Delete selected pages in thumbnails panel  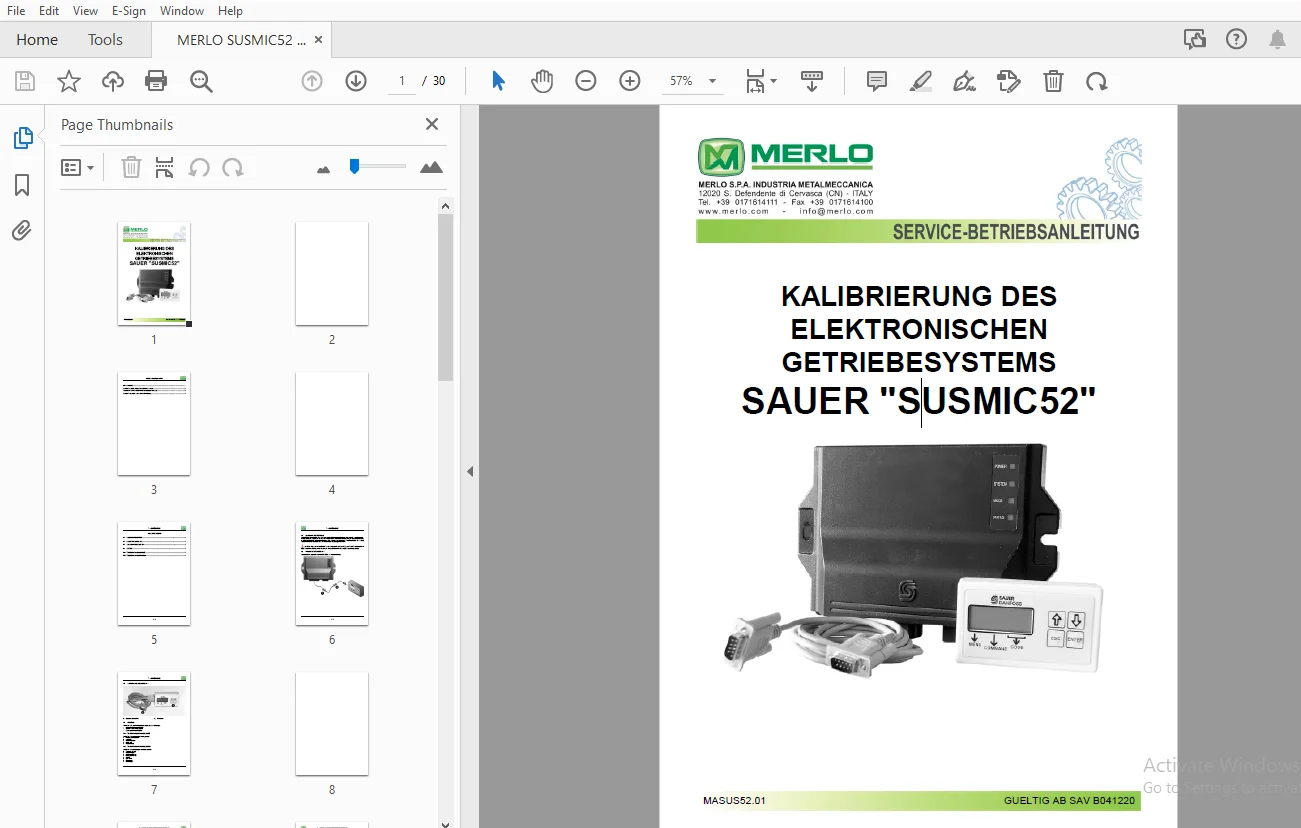tap(131, 167)
